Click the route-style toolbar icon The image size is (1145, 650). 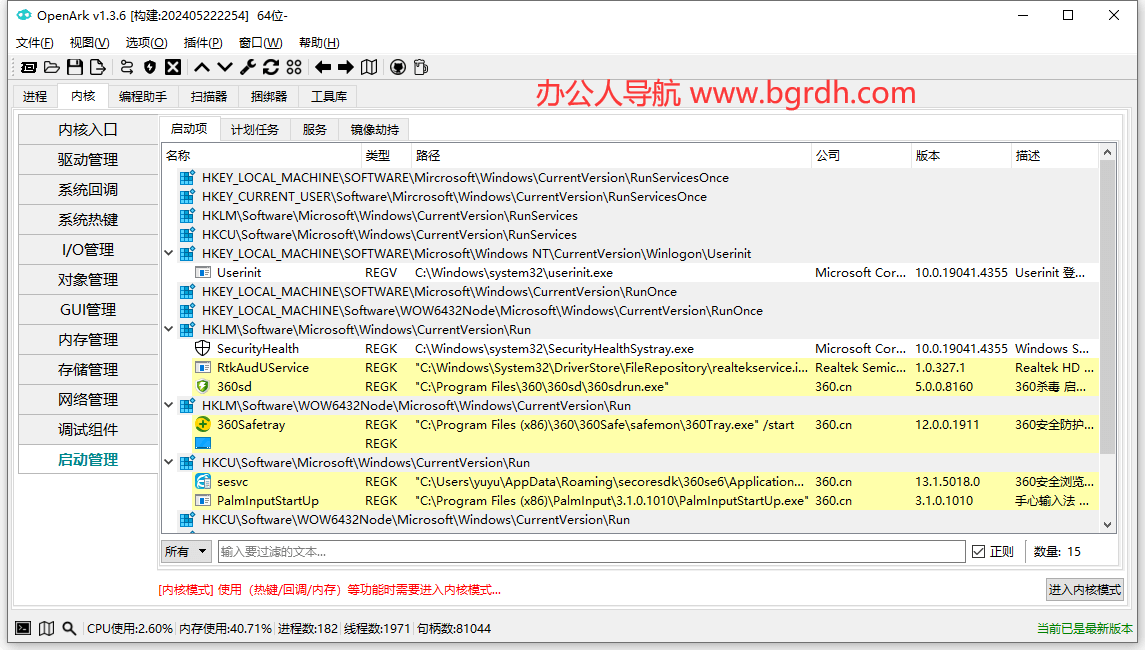126,68
